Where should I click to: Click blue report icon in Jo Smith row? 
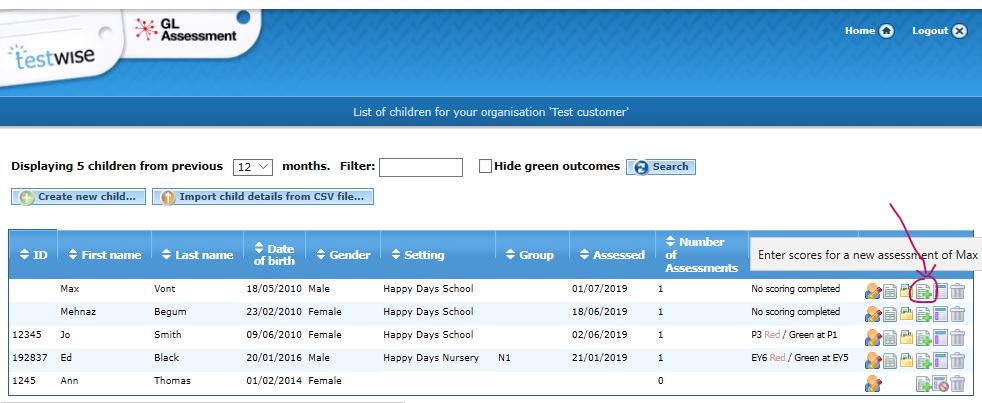[941, 337]
